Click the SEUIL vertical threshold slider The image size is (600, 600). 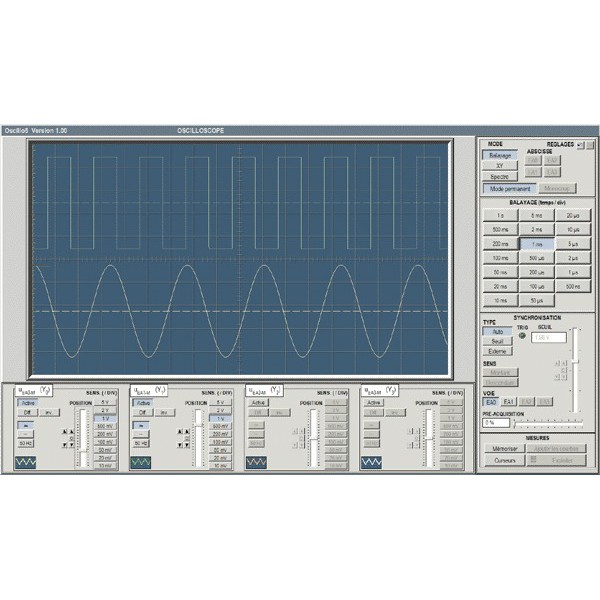point(575,370)
